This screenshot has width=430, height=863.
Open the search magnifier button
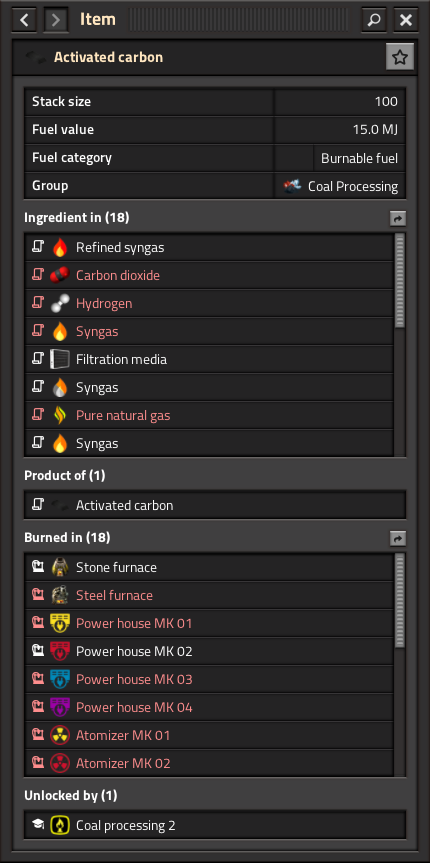[x=374, y=20]
